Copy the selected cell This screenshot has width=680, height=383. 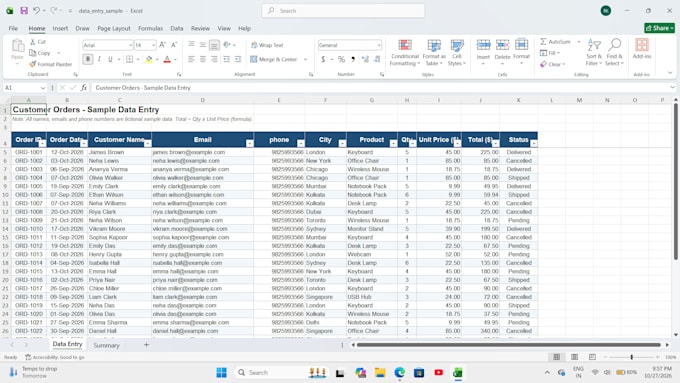click(40, 53)
